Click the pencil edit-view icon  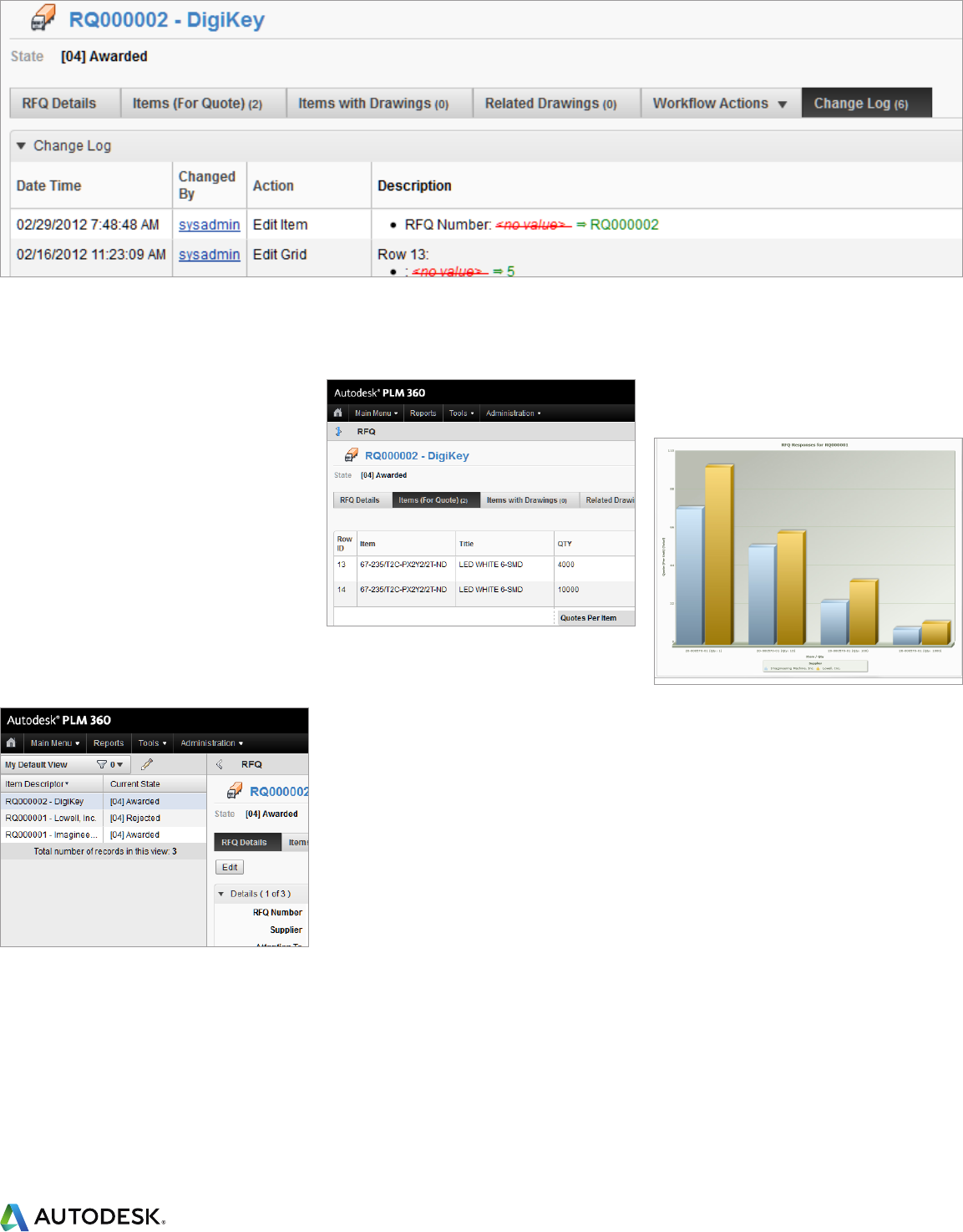147,764
